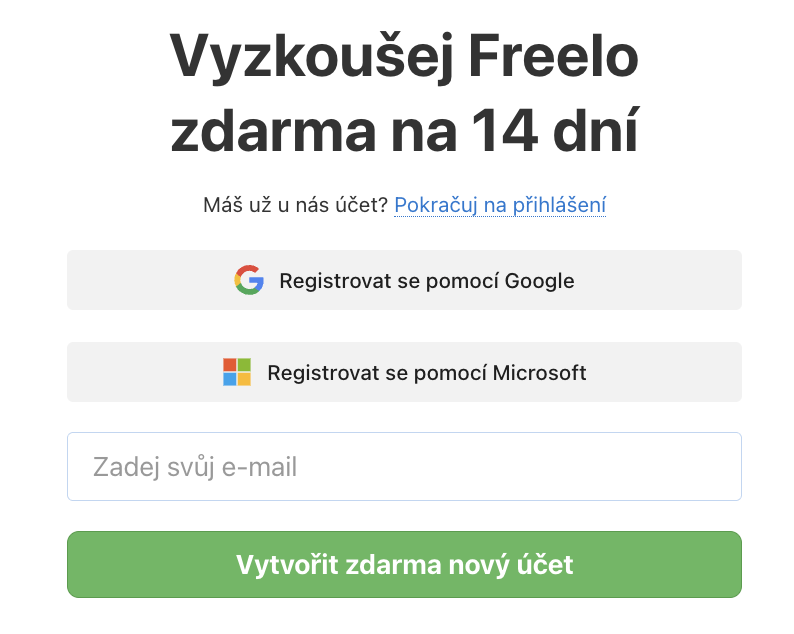This screenshot has height=634, width=794.
Task: Click the word "Freelo" in the heading
Action: [551, 57]
